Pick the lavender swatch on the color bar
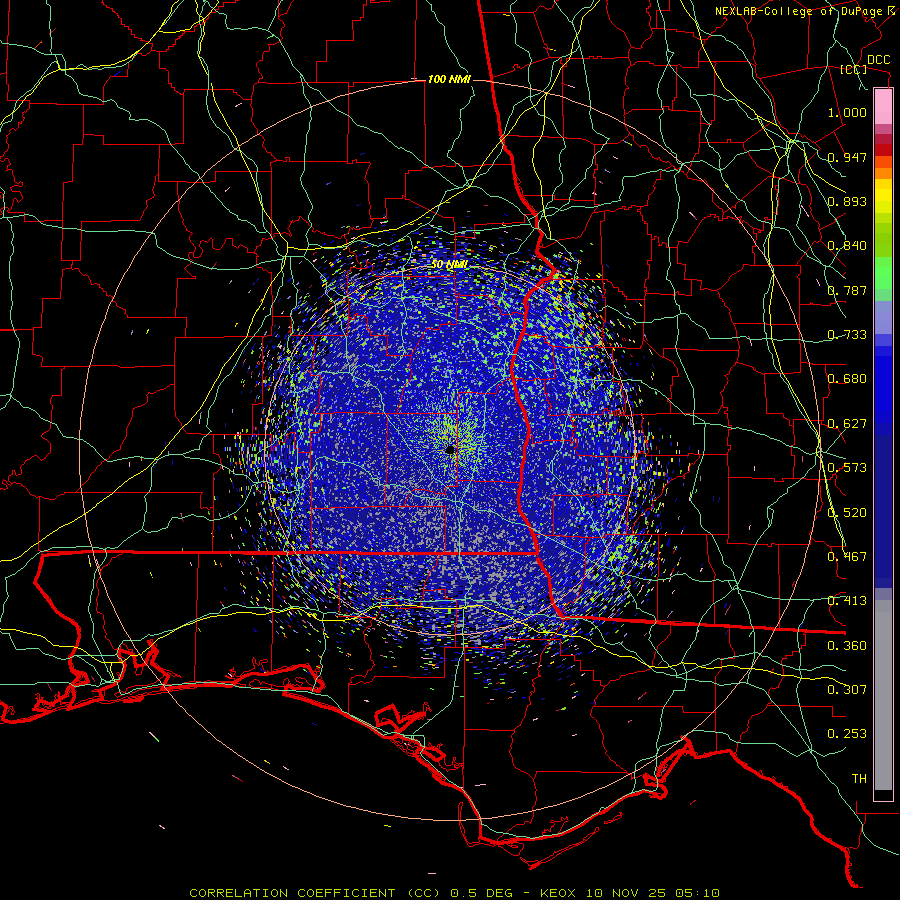This screenshot has width=900, height=900. click(883, 317)
